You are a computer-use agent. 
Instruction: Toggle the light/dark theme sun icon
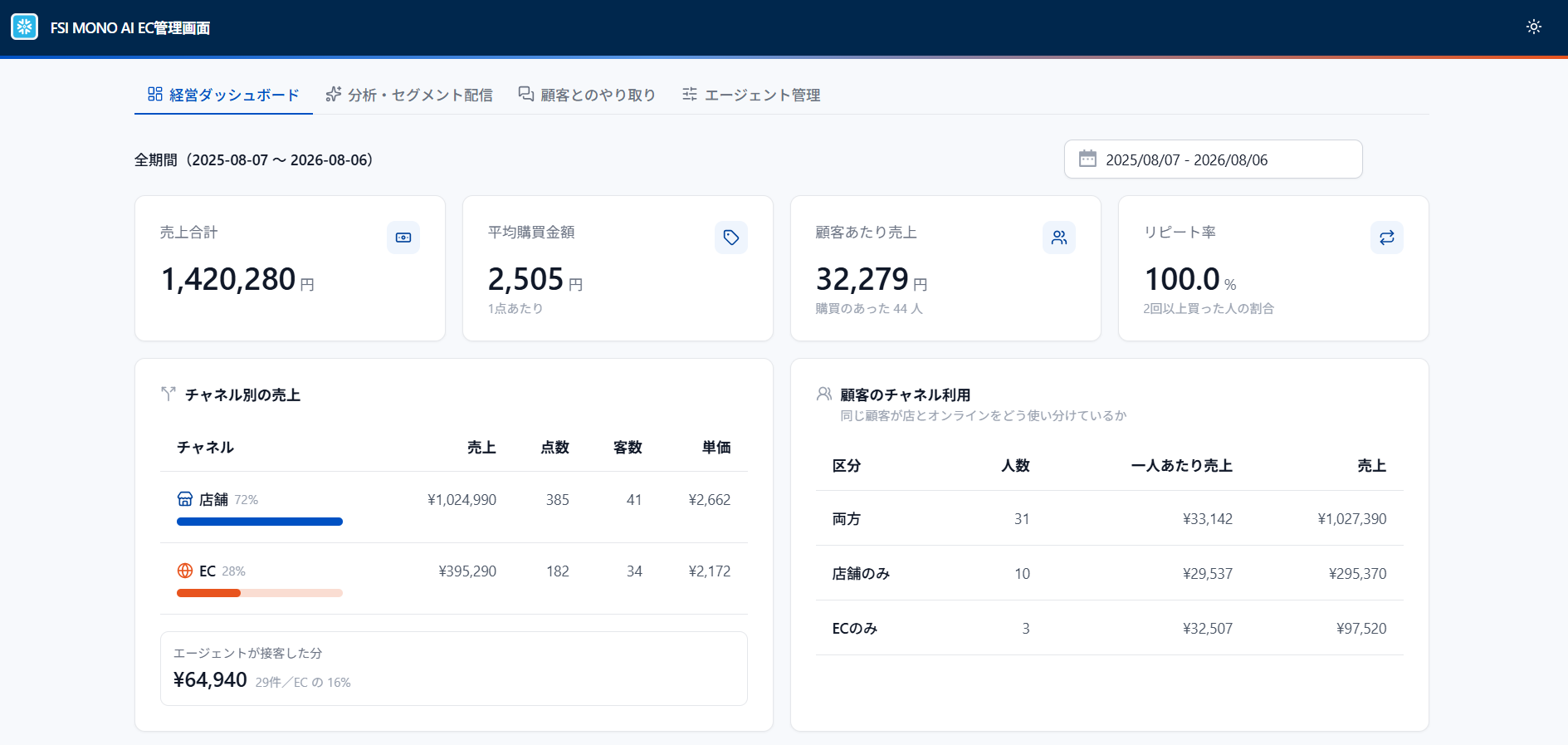(x=1533, y=27)
